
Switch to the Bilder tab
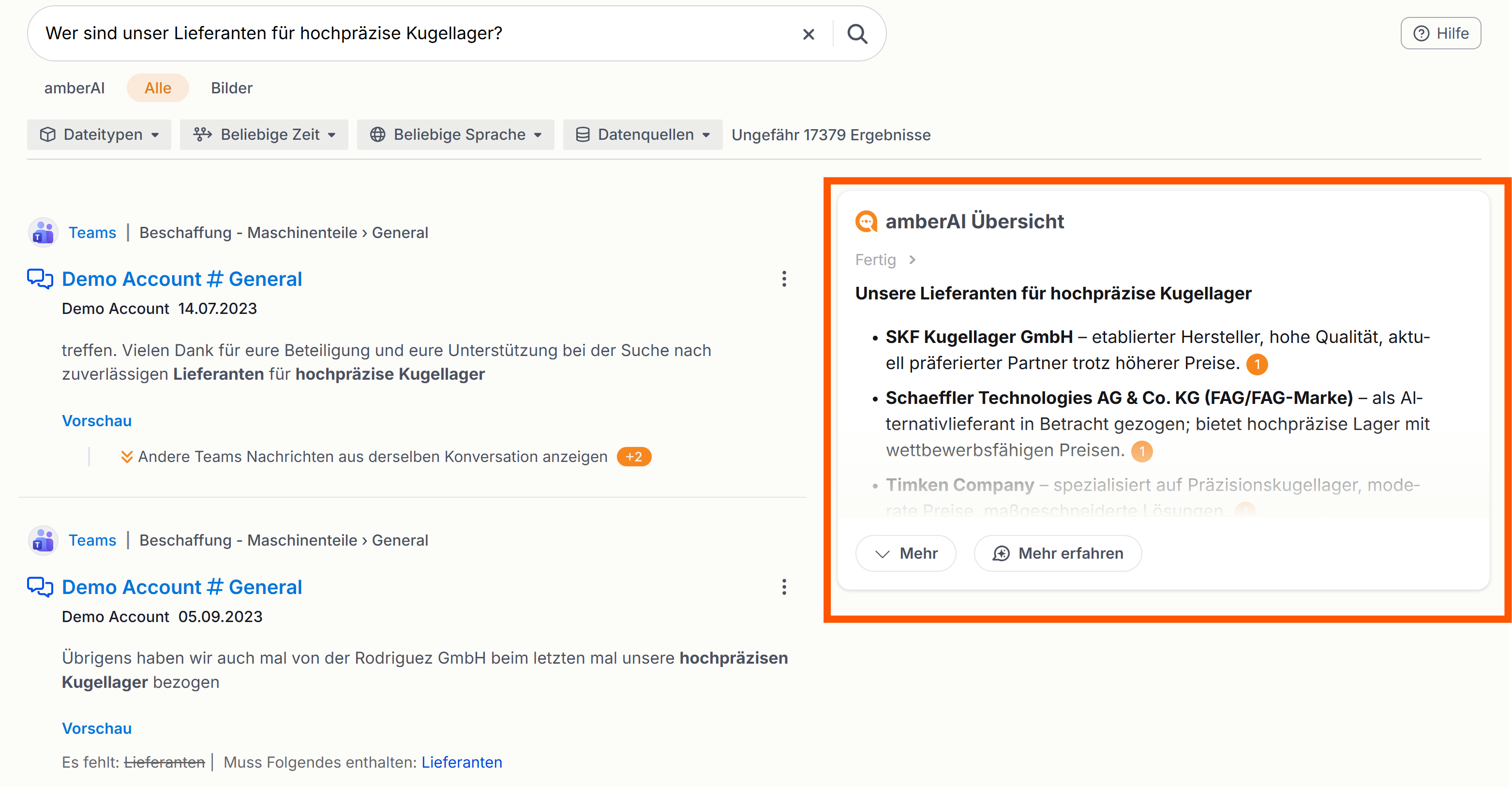[232, 88]
